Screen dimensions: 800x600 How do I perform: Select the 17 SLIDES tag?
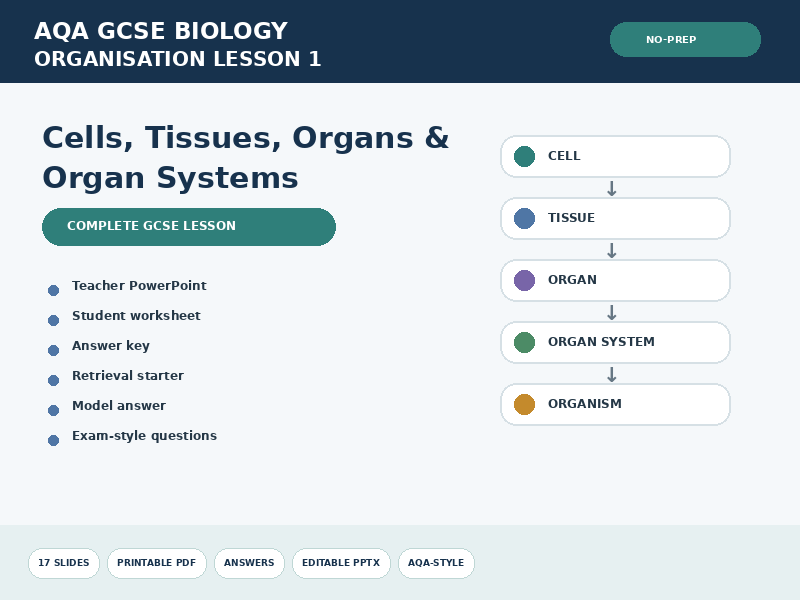point(64,563)
